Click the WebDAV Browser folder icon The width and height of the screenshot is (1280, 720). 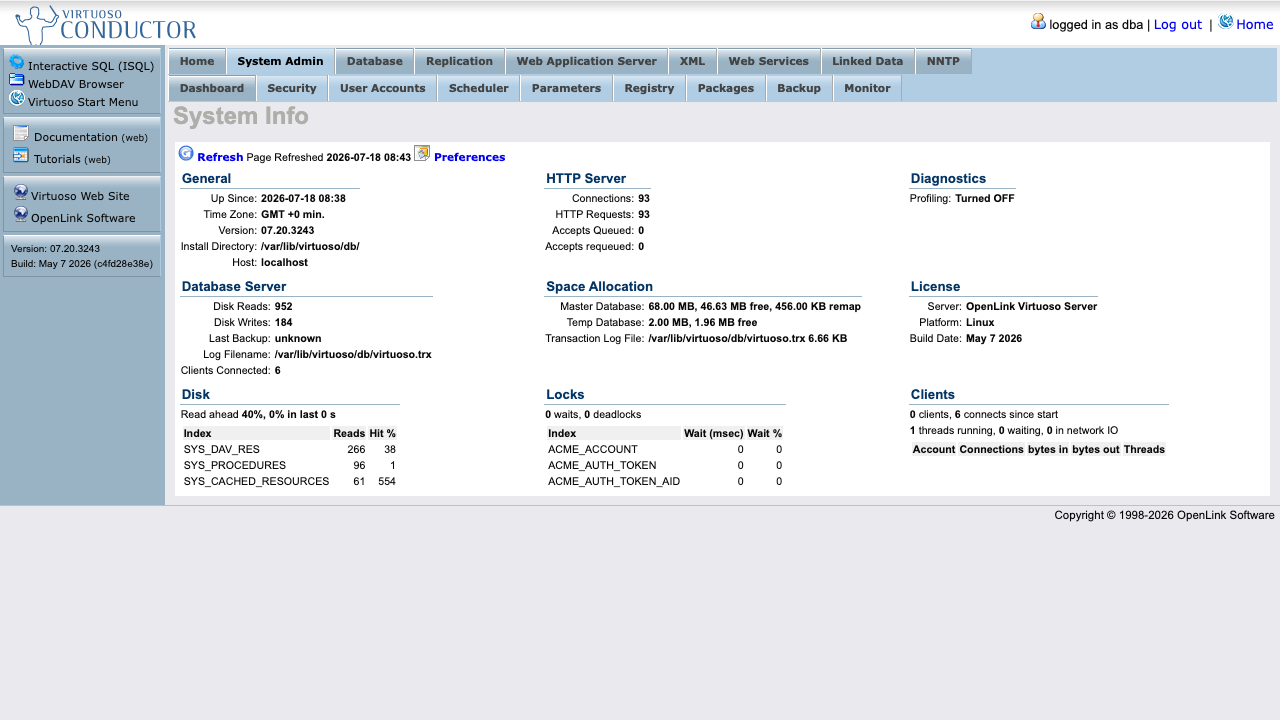(17, 80)
